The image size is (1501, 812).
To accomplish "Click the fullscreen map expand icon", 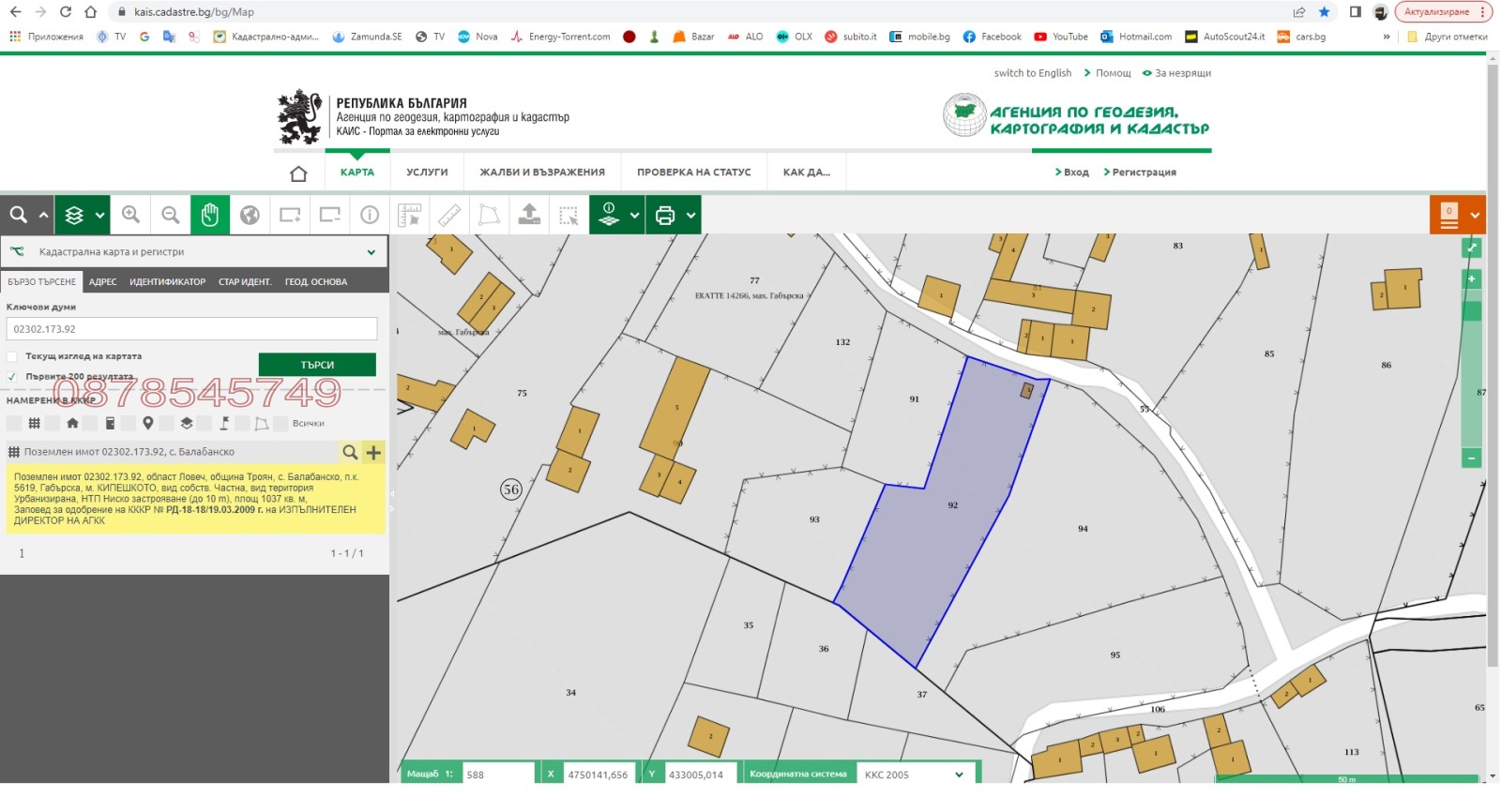I will pos(1471,248).
